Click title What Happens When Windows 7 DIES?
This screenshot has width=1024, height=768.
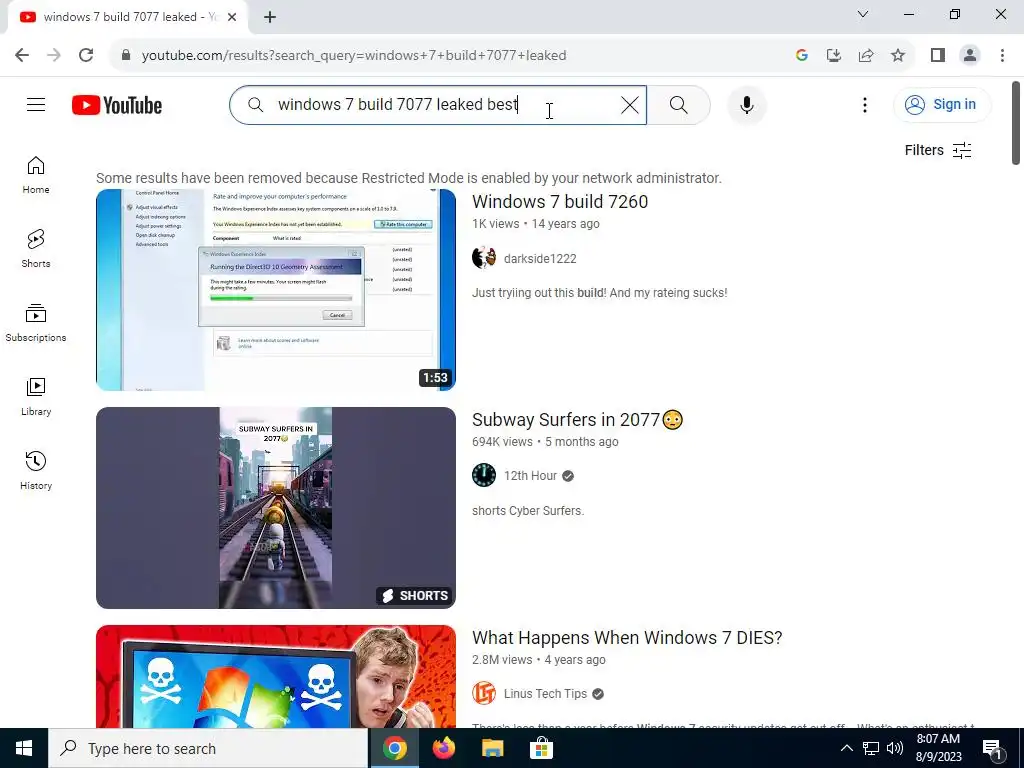(627, 638)
